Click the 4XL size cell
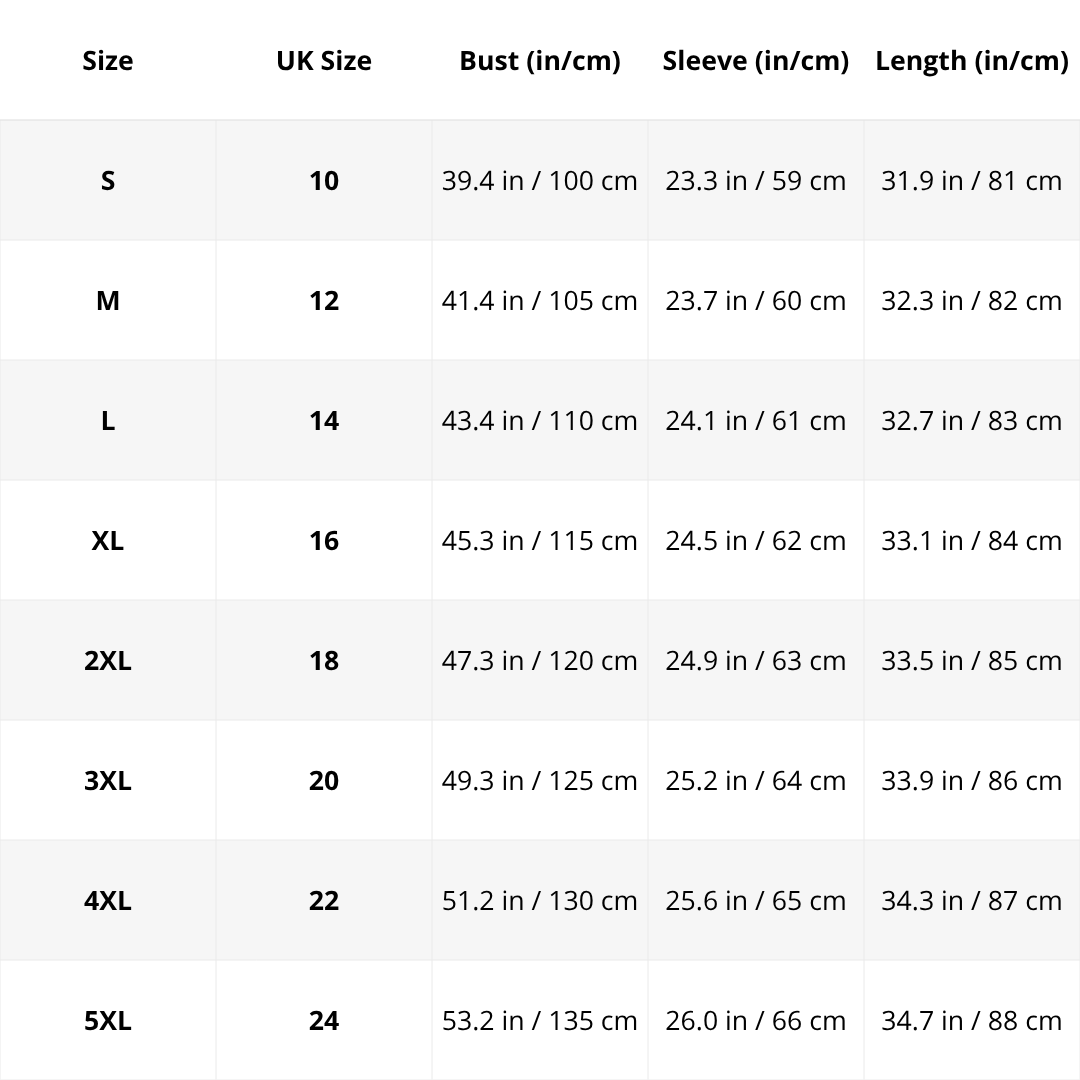The height and width of the screenshot is (1080, 1080). click(x=108, y=901)
